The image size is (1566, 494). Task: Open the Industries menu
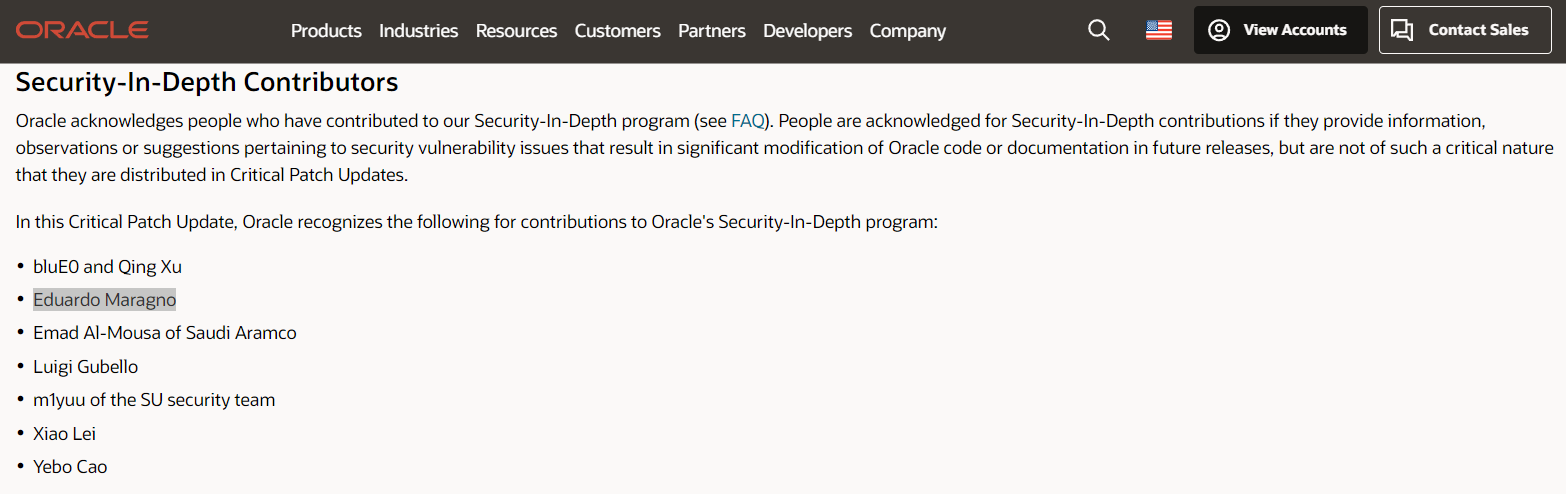coord(418,31)
